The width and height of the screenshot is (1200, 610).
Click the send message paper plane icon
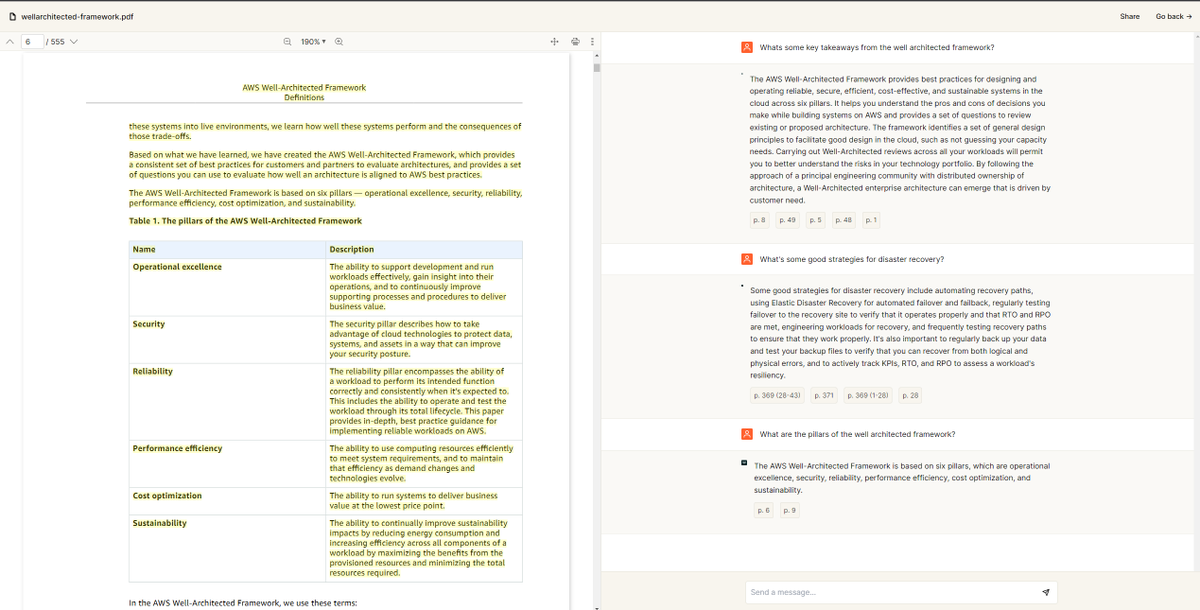click(x=1046, y=592)
